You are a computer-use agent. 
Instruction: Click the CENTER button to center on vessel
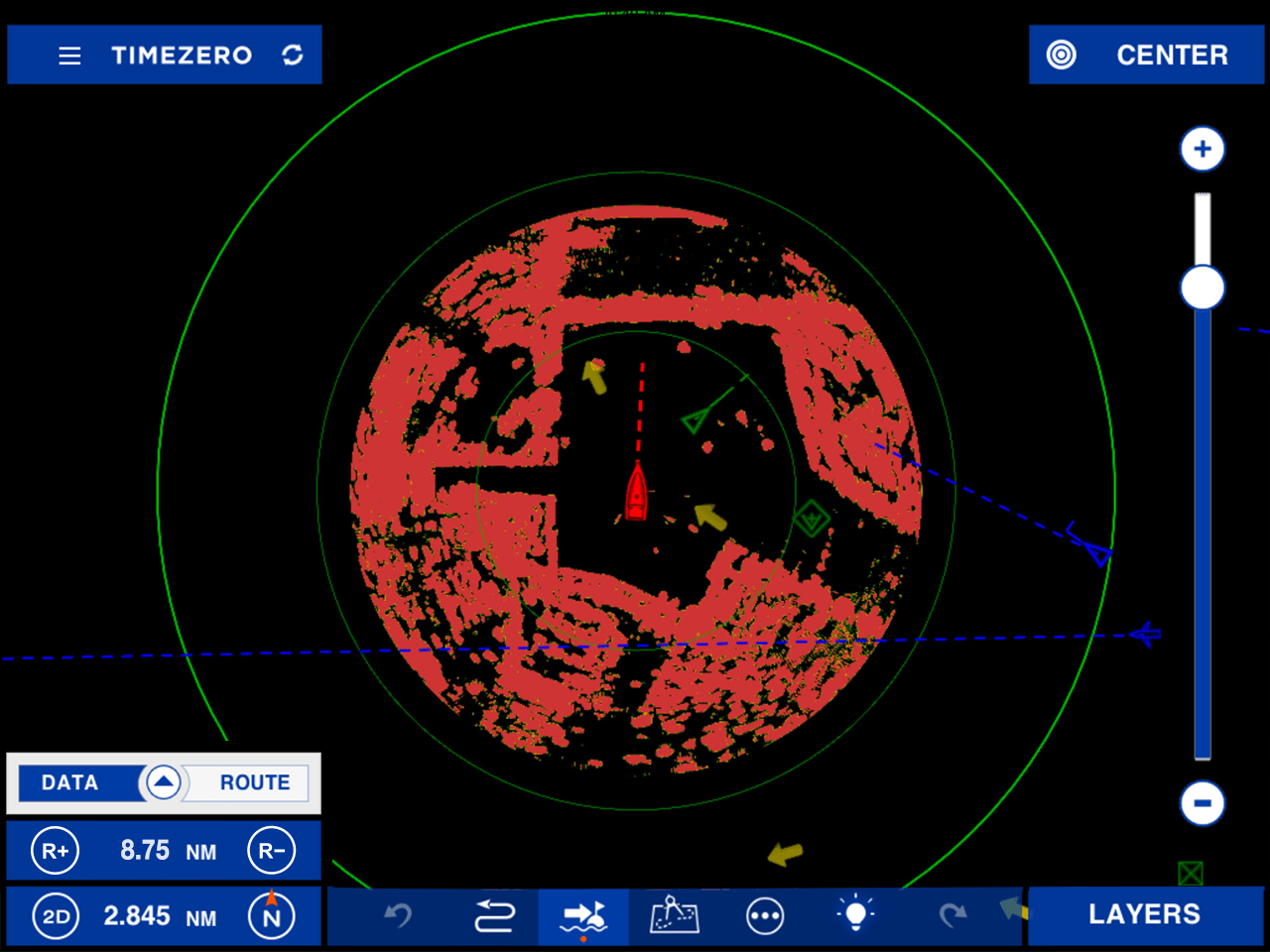[x=1146, y=56]
